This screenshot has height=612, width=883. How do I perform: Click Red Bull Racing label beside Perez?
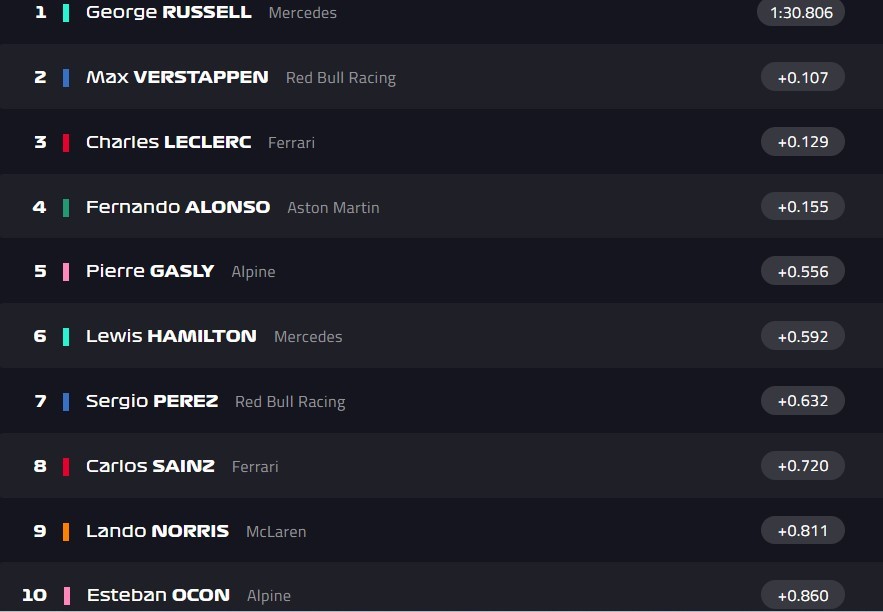click(x=290, y=402)
